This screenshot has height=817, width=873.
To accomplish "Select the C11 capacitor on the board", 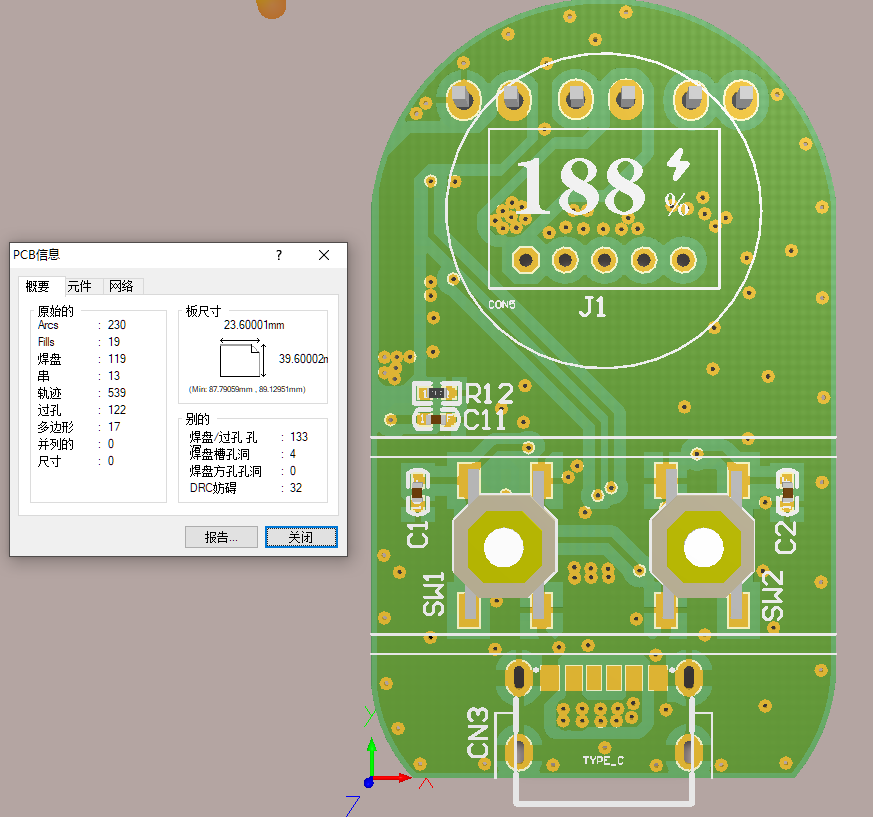I will point(436,419).
